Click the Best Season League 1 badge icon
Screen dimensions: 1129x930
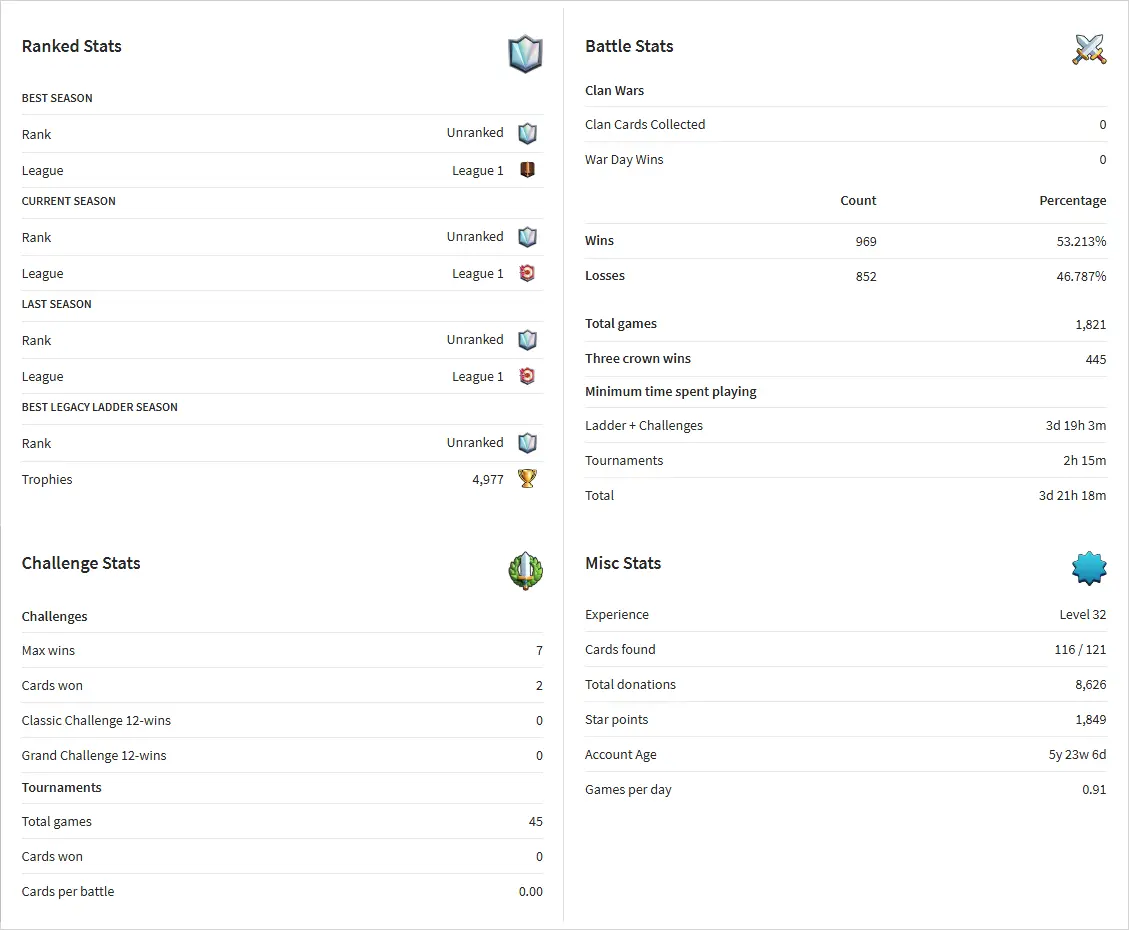(527, 170)
